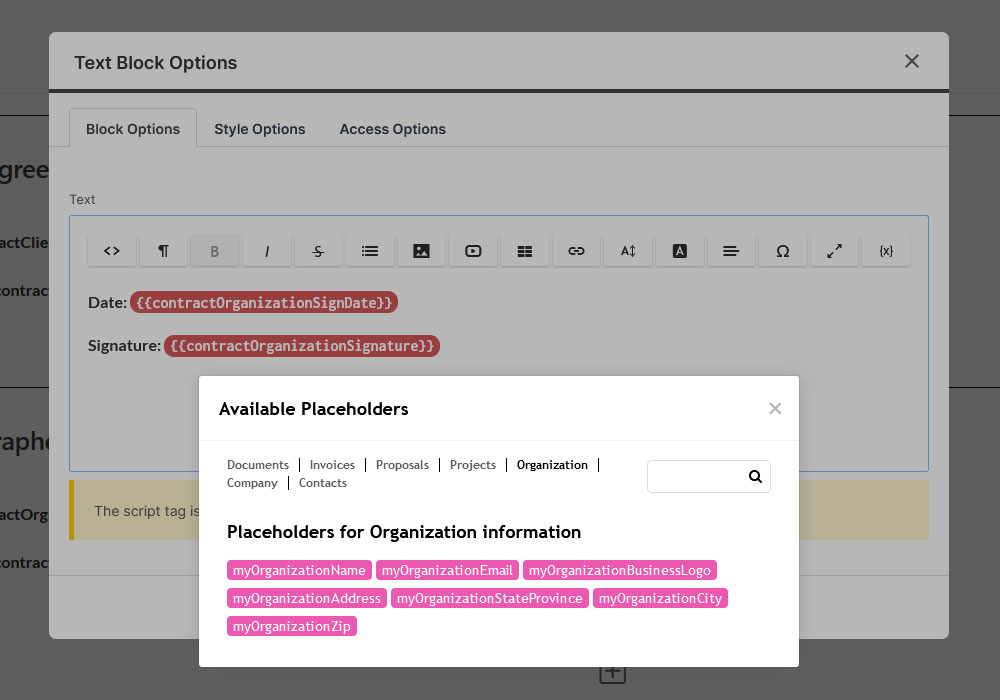Screen dimensions: 1000x700
Task: Close the Available Placeholders popup
Action: click(774, 408)
